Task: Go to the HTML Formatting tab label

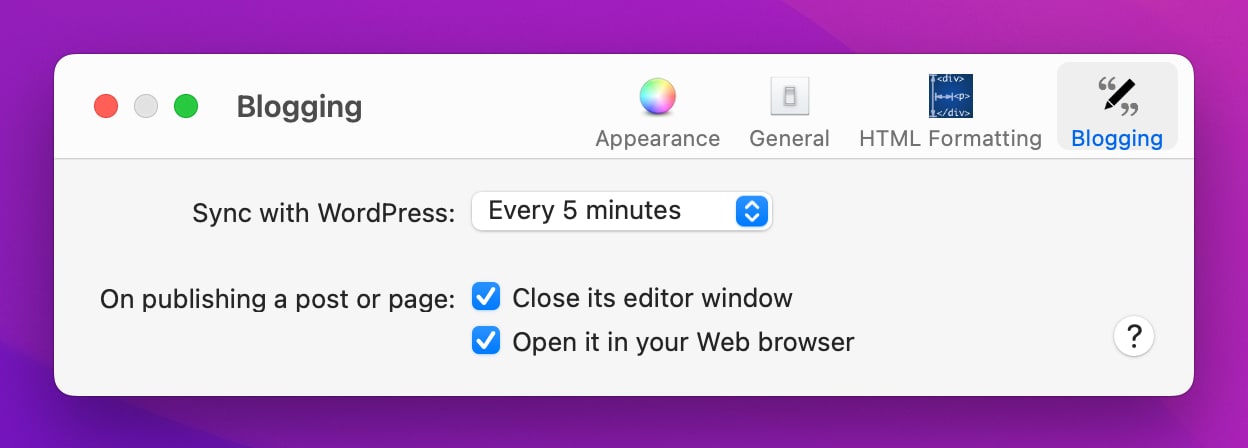Action: pyautogui.click(x=950, y=139)
